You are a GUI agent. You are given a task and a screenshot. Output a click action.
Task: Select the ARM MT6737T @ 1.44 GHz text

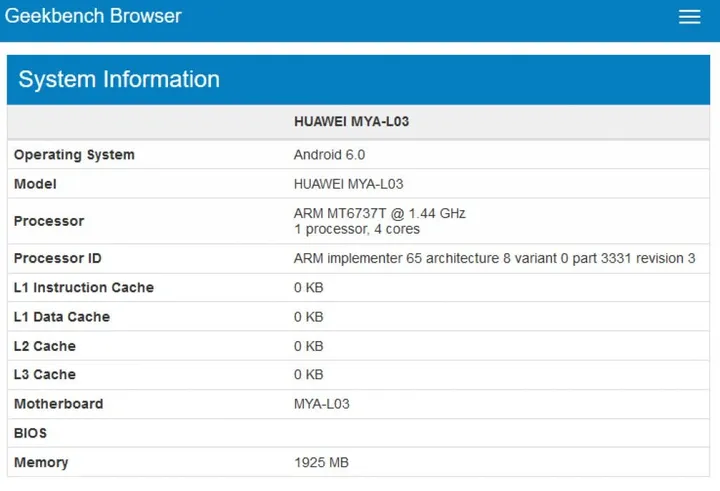379,213
